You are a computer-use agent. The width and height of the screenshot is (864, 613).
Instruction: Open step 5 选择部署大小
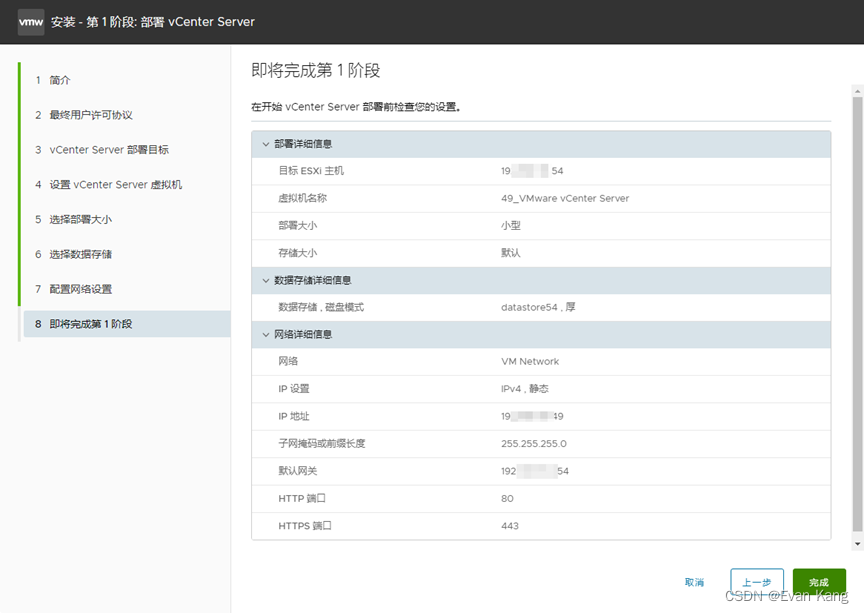coord(80,219)
